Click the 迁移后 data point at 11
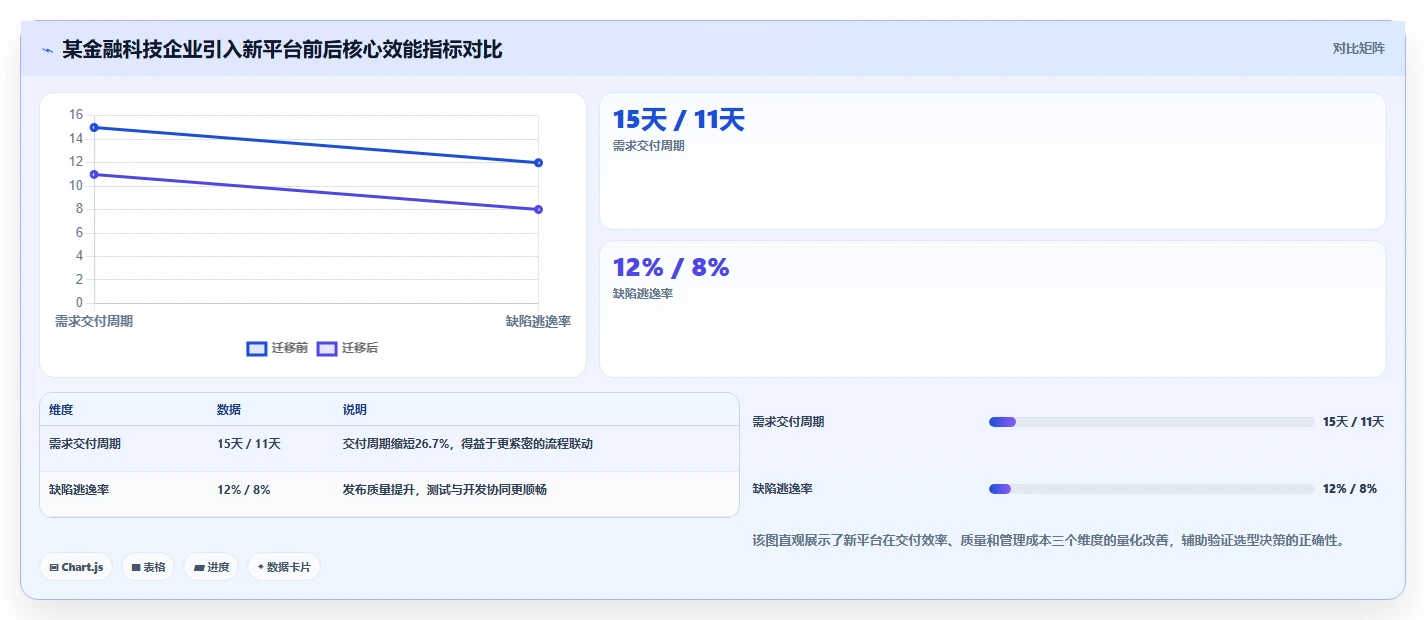Viewport: 1426px width, 620px height. pos(94,174)
